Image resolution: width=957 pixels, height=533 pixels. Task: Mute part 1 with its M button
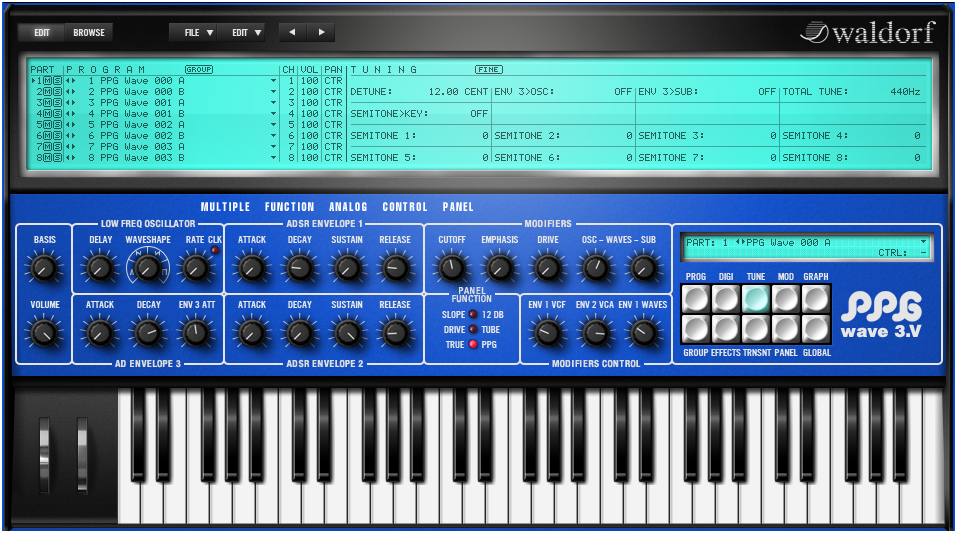[x=48, y=81]
